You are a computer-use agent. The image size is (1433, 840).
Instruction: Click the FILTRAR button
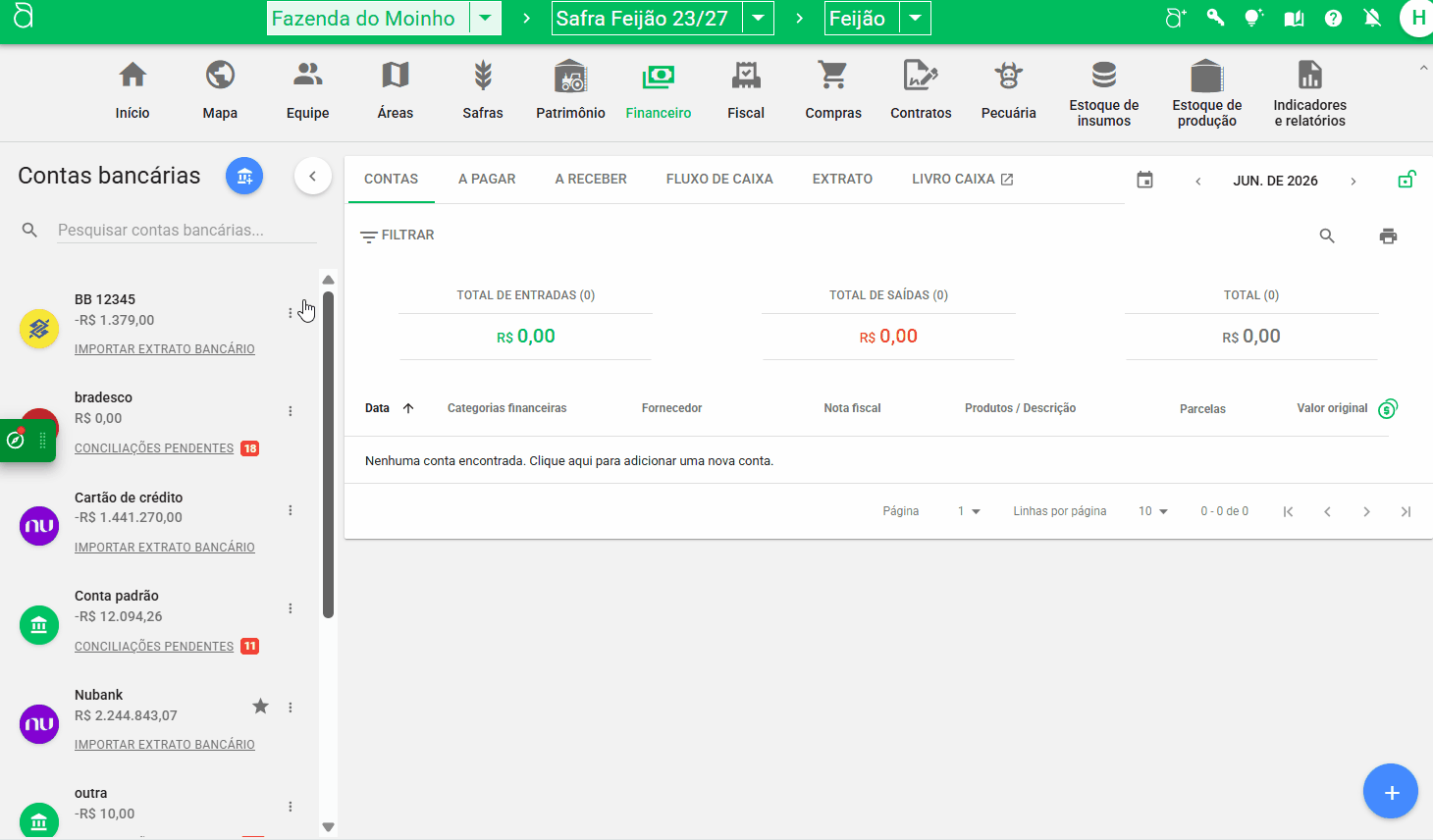398,236
